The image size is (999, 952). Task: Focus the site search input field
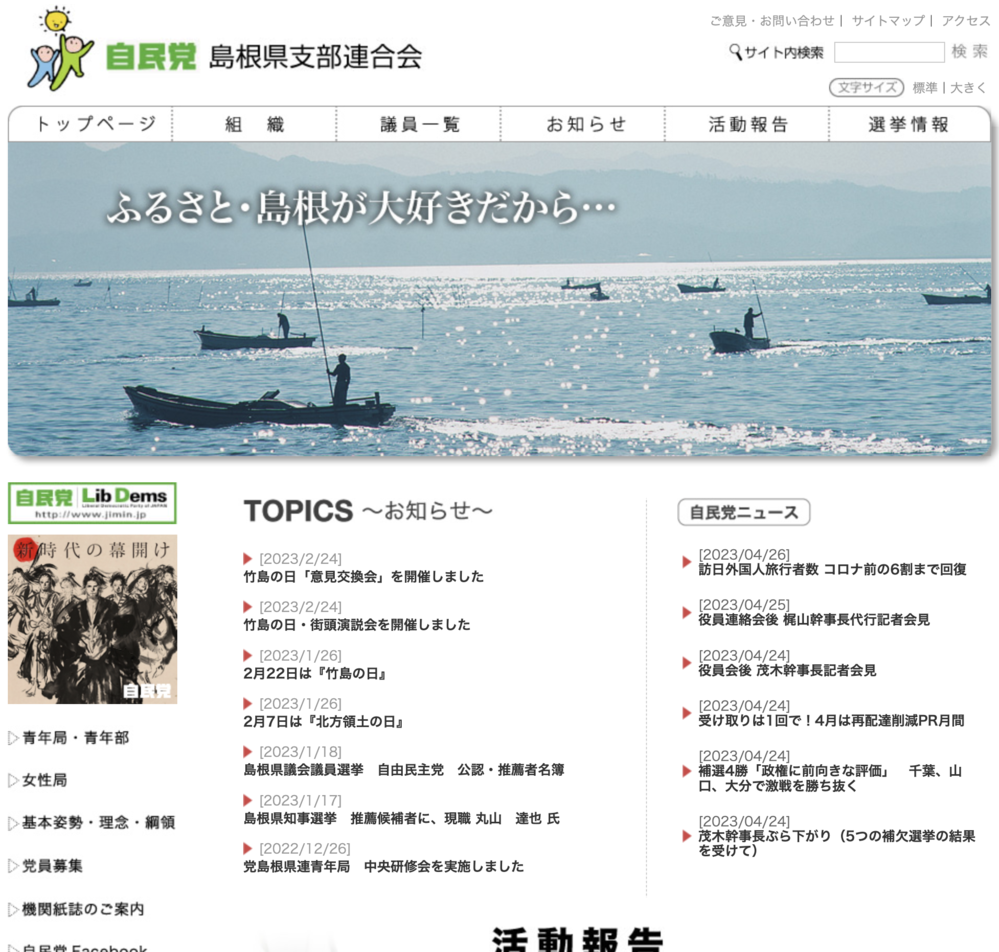tap(889, 52)
